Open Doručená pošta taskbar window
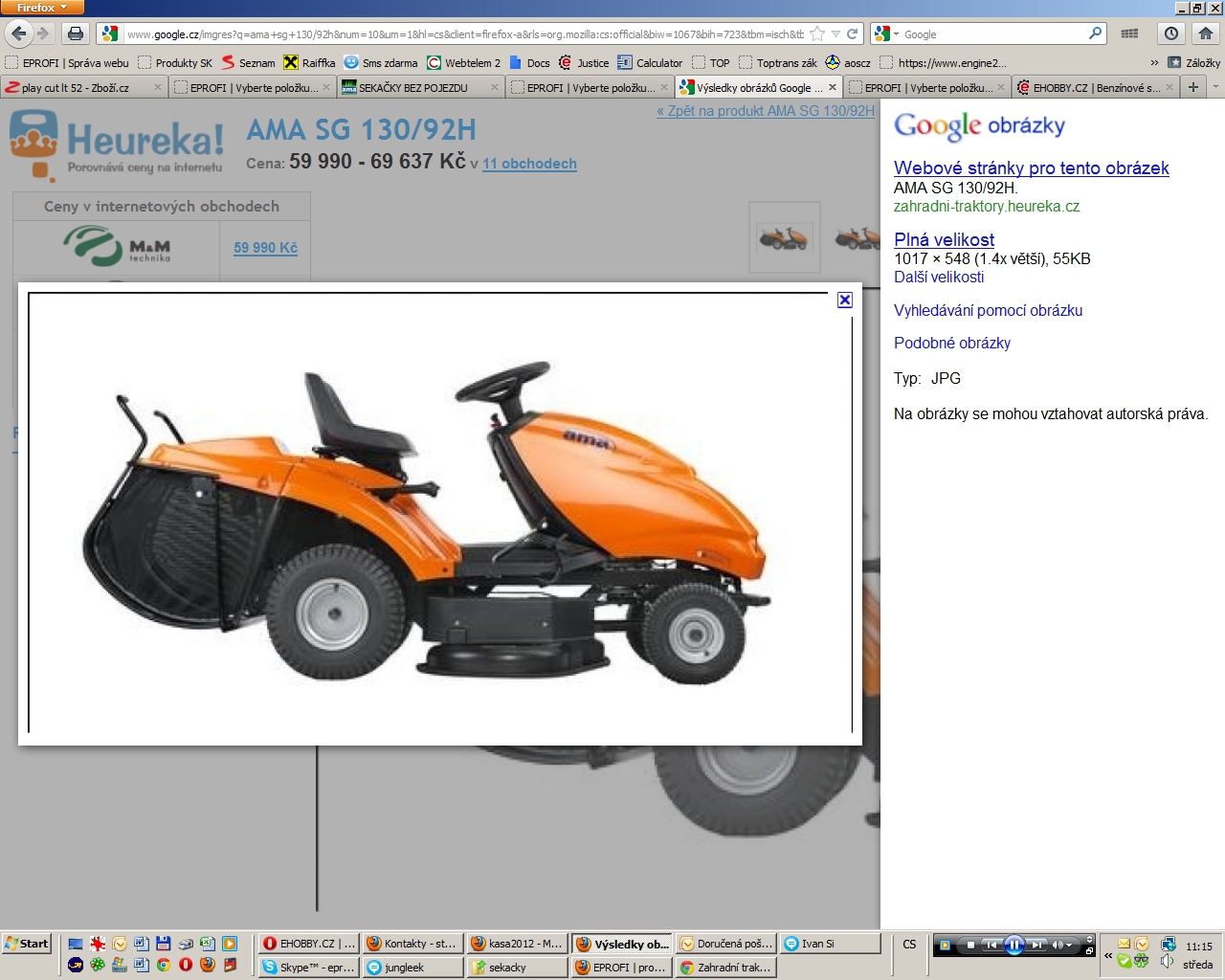Viewport: 1225px width, 980px height. click(x=725, y=944)
